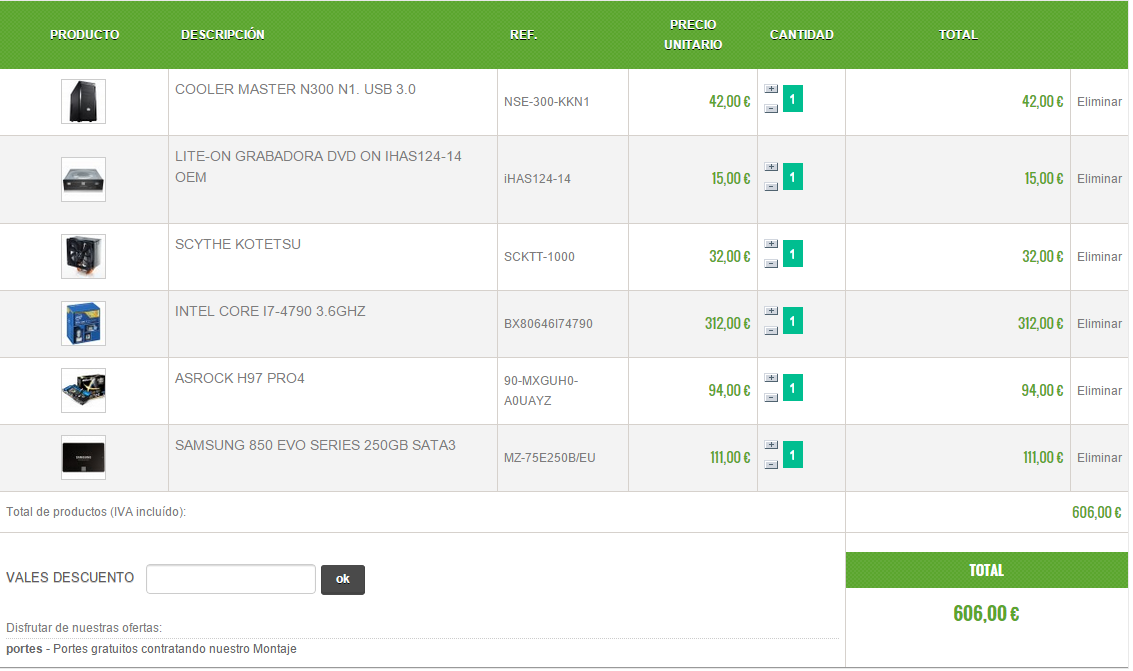This screenshot has height=671, width=1133.
Task: Click the 15,00 € unit price
Action: pos(731,179)
